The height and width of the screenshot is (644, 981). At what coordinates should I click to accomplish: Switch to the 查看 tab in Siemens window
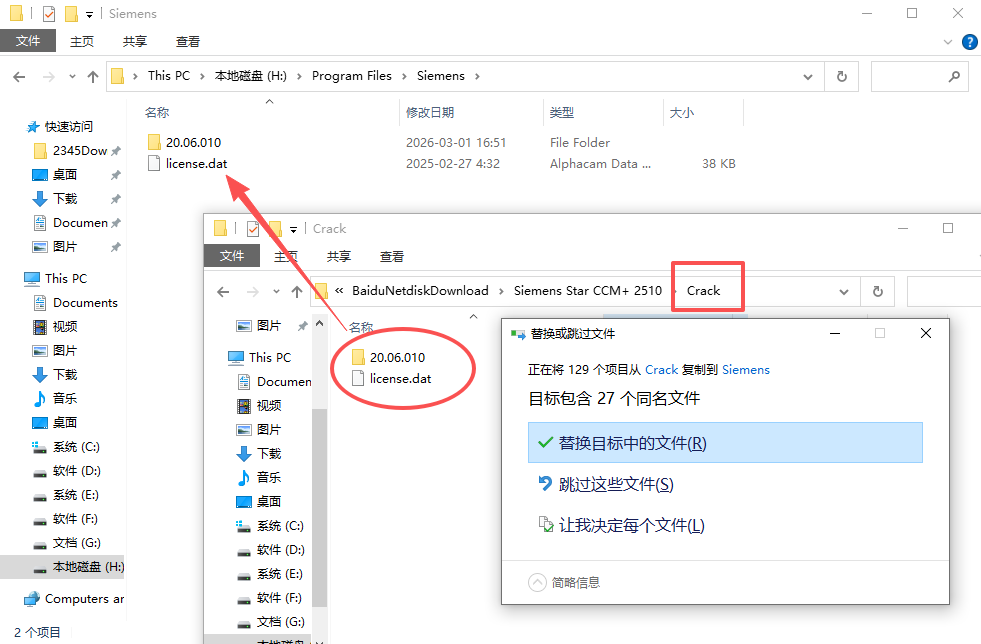(188, 41)
